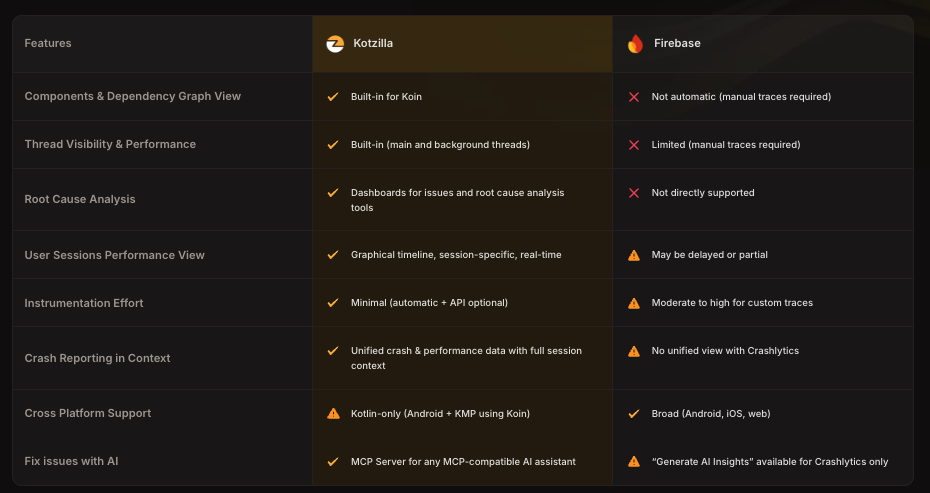Click red X beside Not directly supported

pos(634,193)
